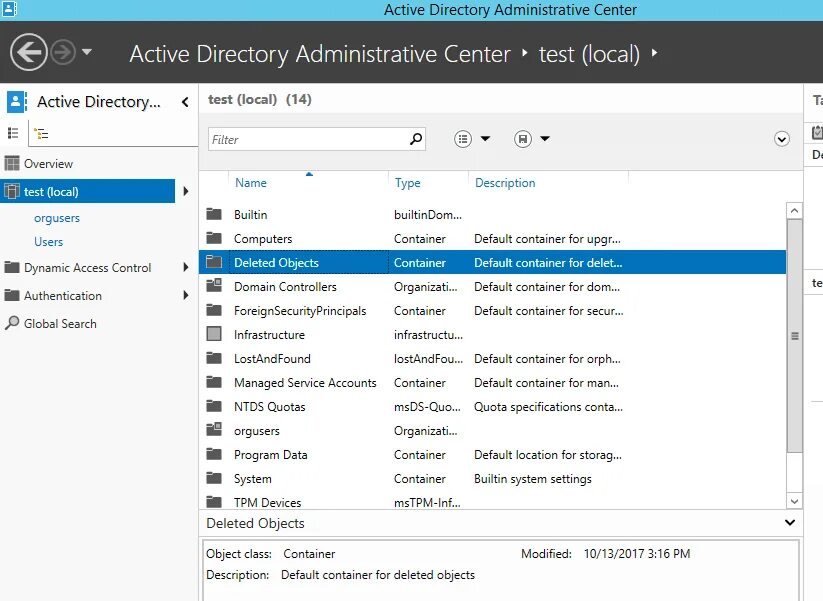Open the saved queries dropdown arrow
The height and width of the screenshot is (601, 823).
545,139
